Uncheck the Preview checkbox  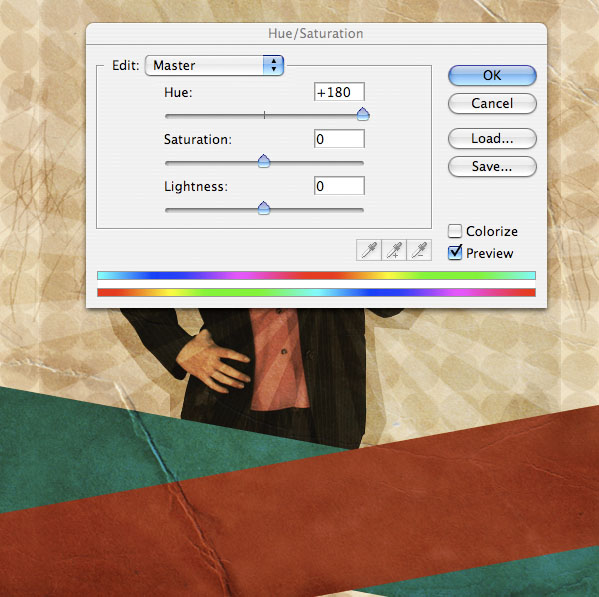tap(455, 253)
